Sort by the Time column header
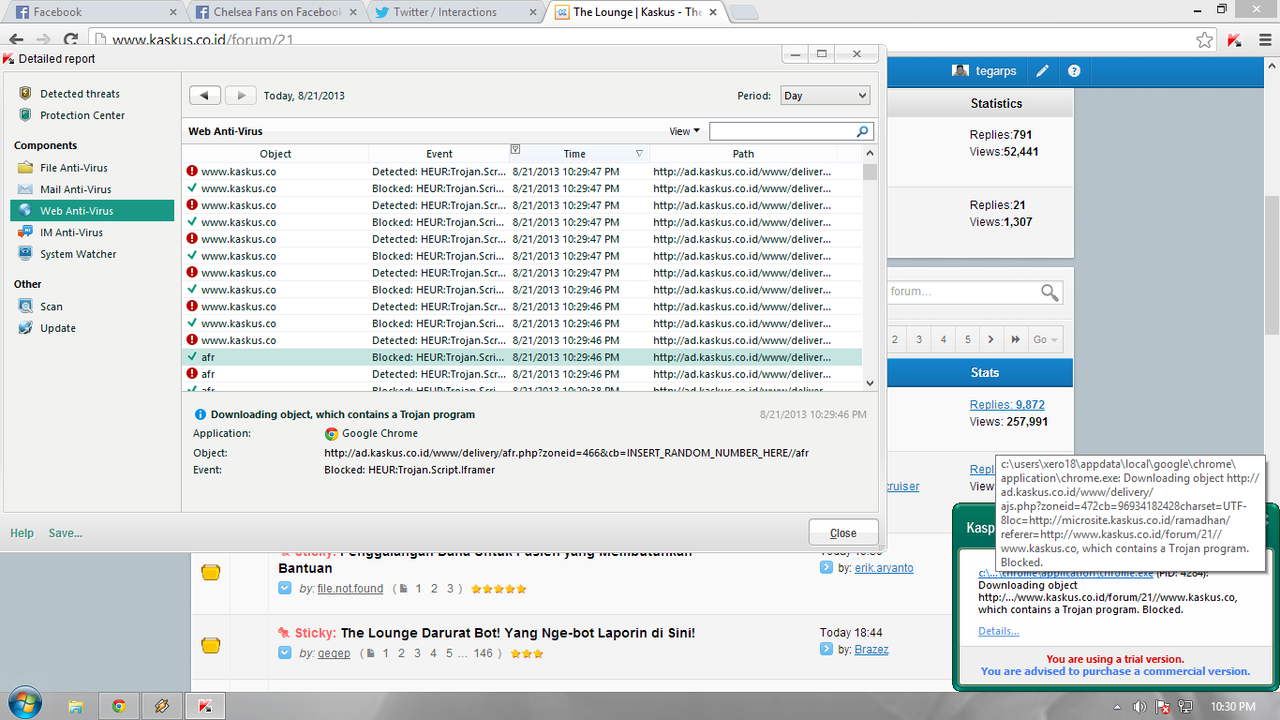 point(574,154)
